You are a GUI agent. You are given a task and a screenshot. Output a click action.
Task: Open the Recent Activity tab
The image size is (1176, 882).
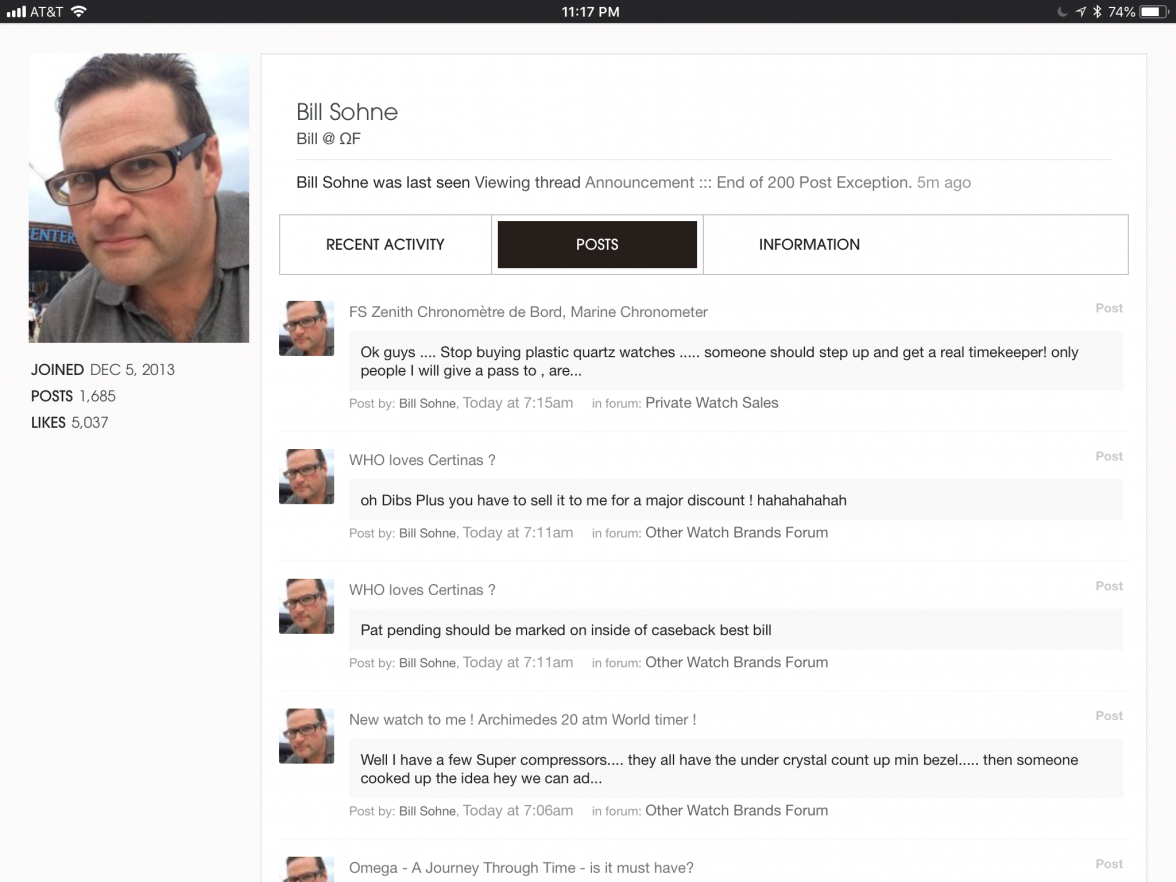coord(385,244)
